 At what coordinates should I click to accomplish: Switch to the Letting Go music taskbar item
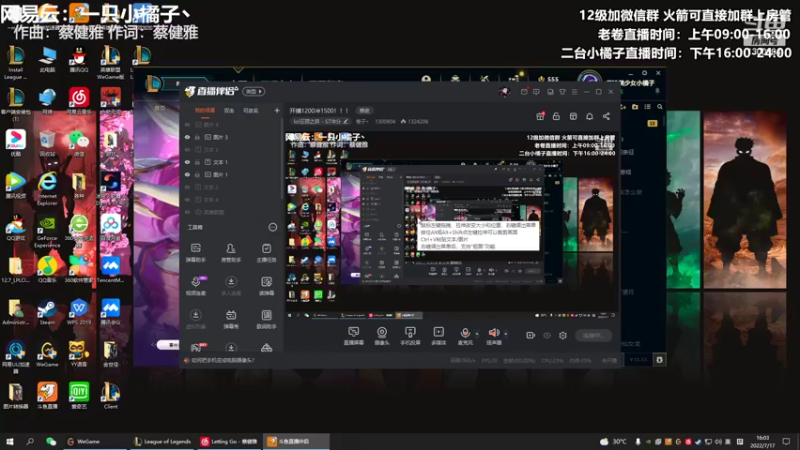[x=230, y=441]
